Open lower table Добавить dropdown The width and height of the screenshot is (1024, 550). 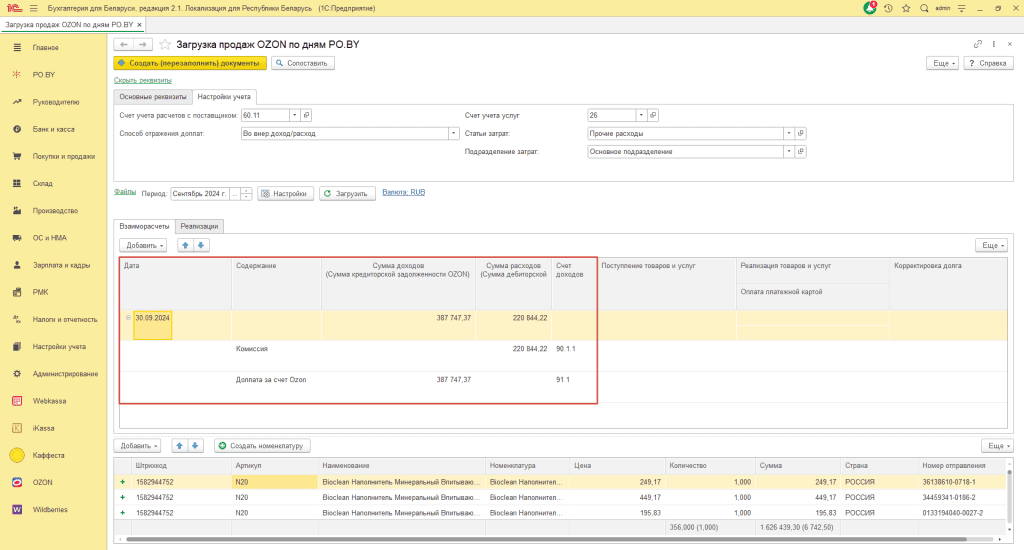coord(137,445)
